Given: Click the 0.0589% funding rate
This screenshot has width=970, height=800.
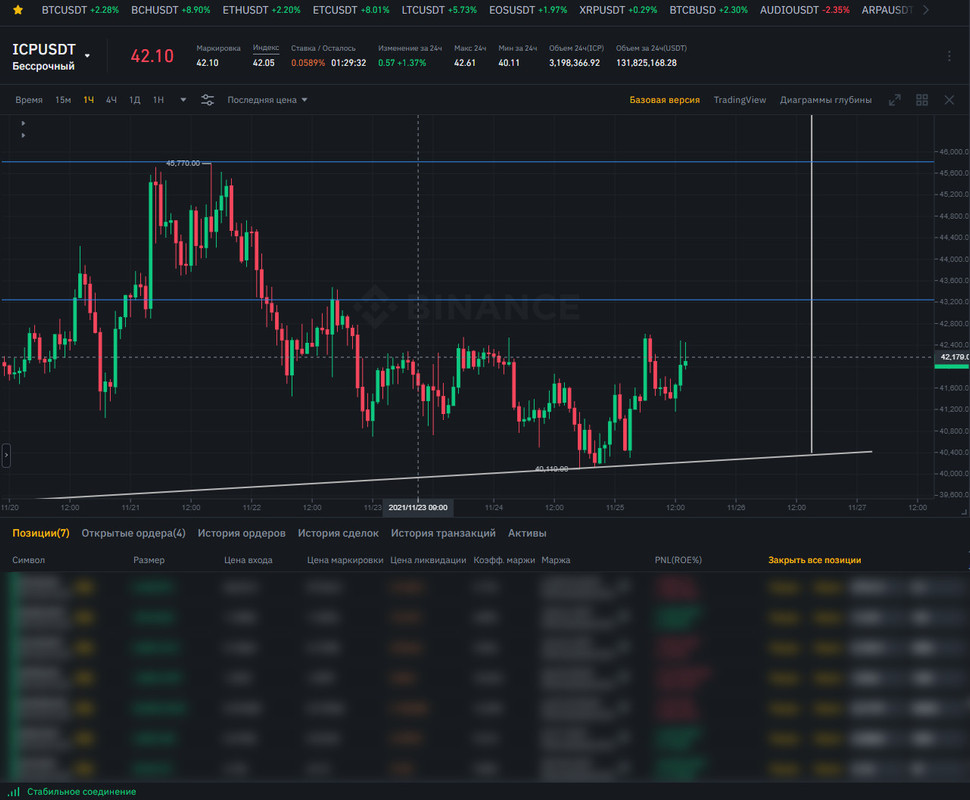Looking at the screenshot, I should (x=307, y=63).
